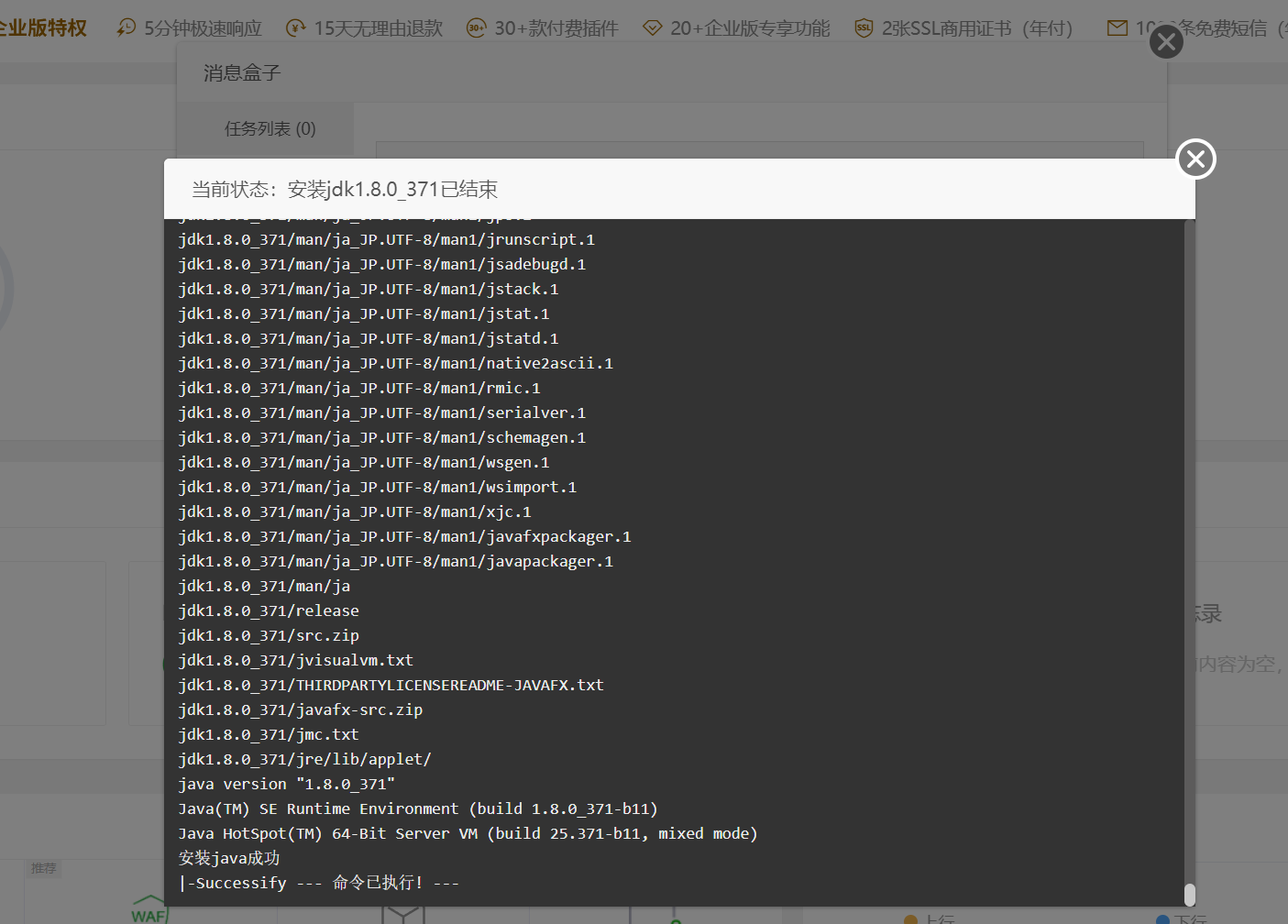The image size is (1288, 924).
Task: Click log line ending 'jsadebugd.1'
Action: [x=381, y=265]
